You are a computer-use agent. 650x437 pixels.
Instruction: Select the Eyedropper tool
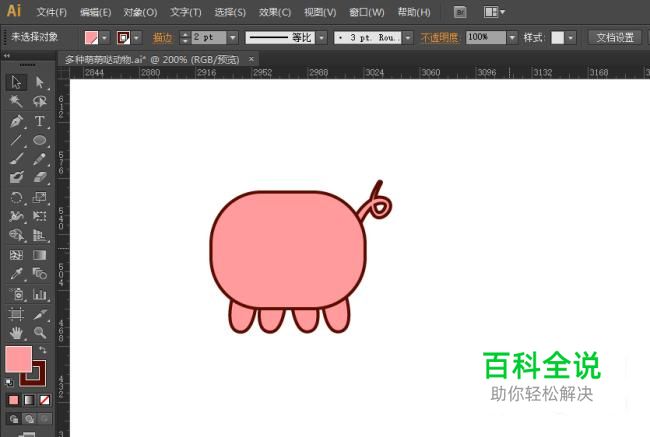tap(16, 274)
